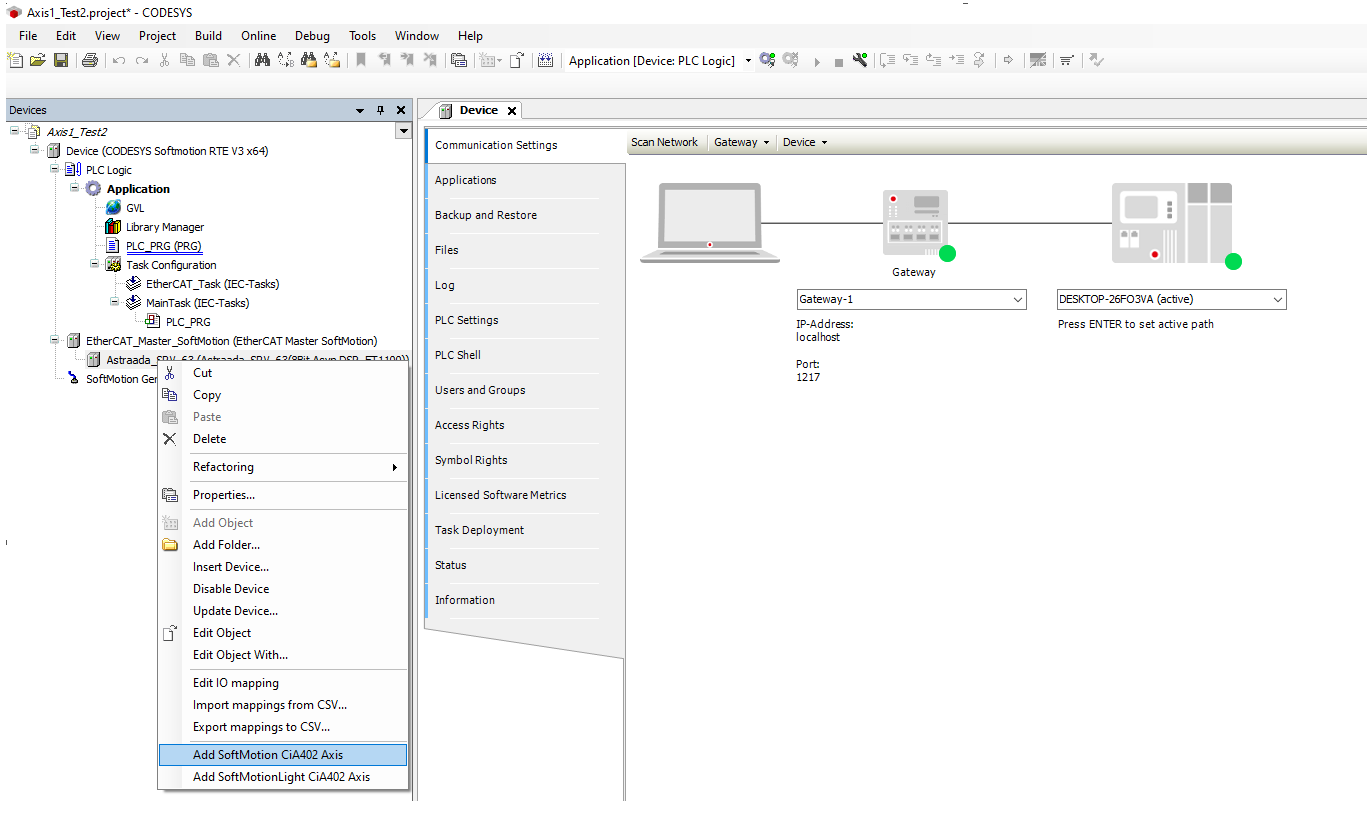Click the Print toolbar icon
1370x814 pixels.
tap(90, 61)
